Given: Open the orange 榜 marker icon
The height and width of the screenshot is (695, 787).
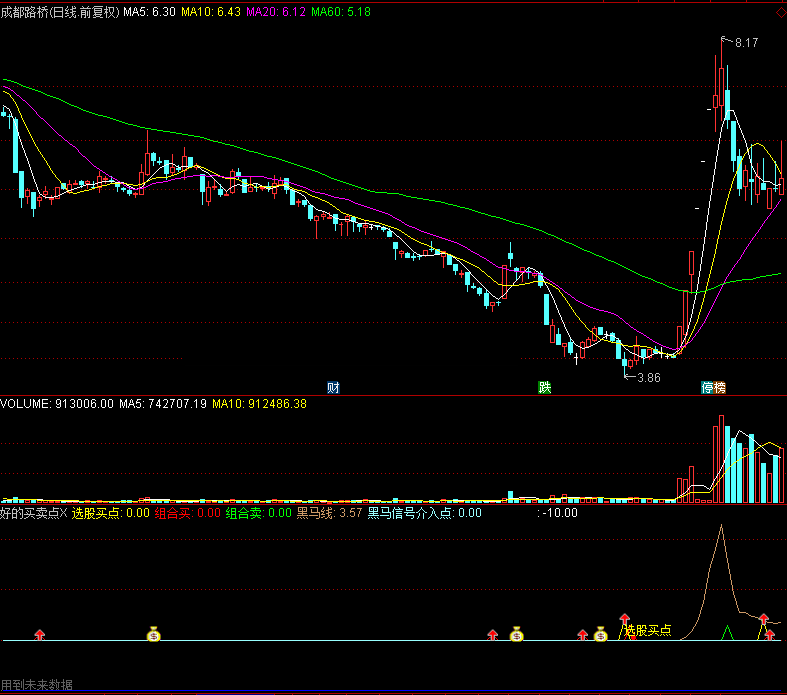Looking at the screenshot, I should coord(719,388).
